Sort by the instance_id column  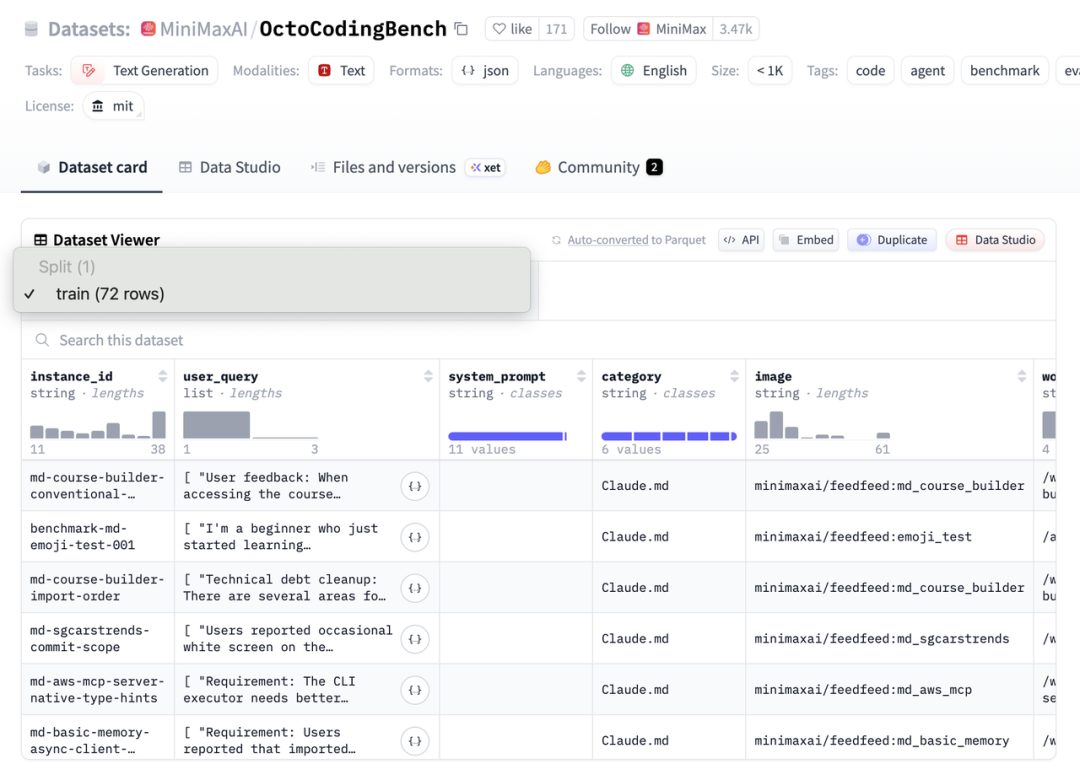click(163, 377)
